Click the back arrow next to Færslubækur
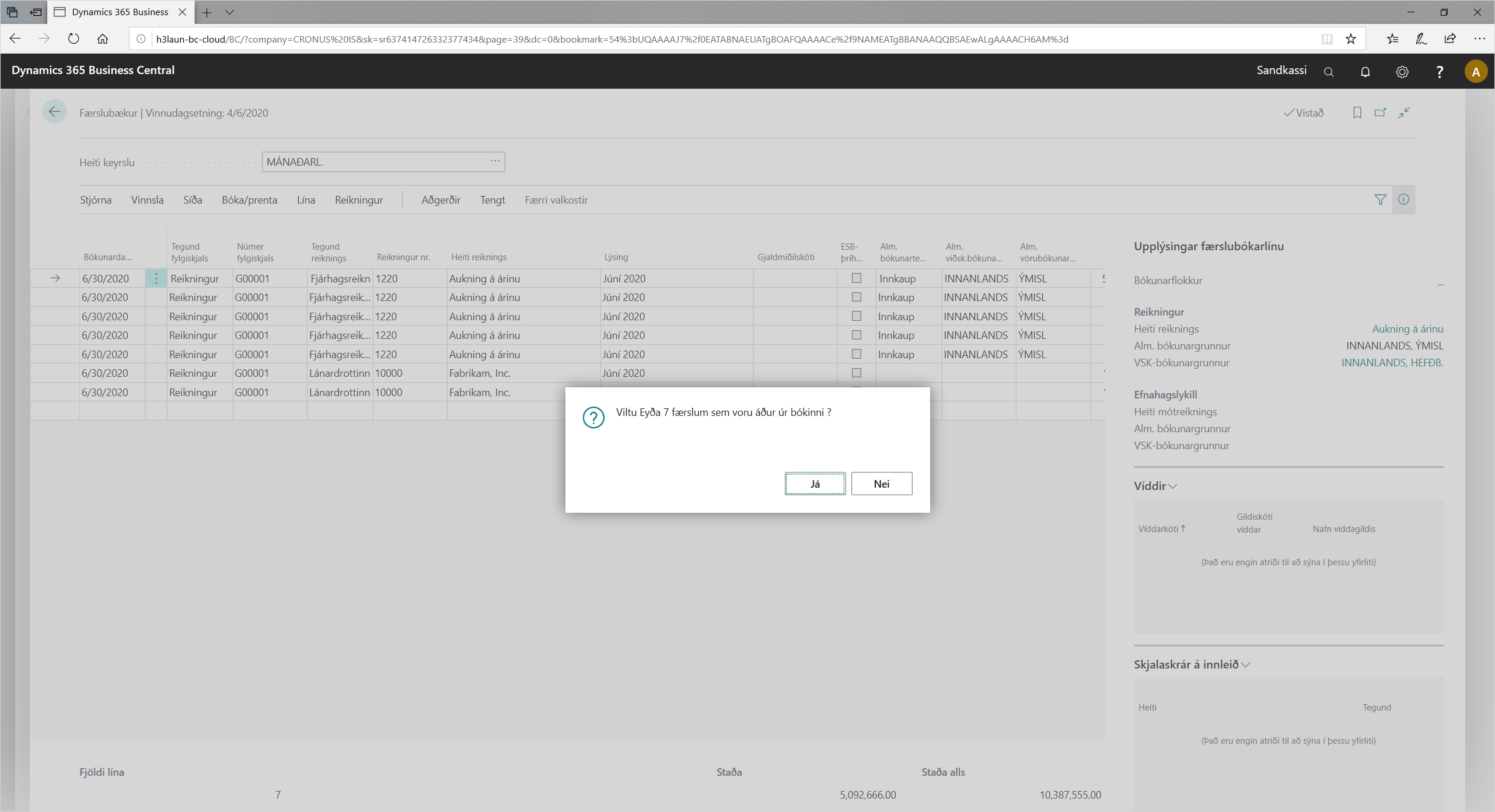Image resolution: width=1495 pixels, height=812 pixels. point(55,112)
